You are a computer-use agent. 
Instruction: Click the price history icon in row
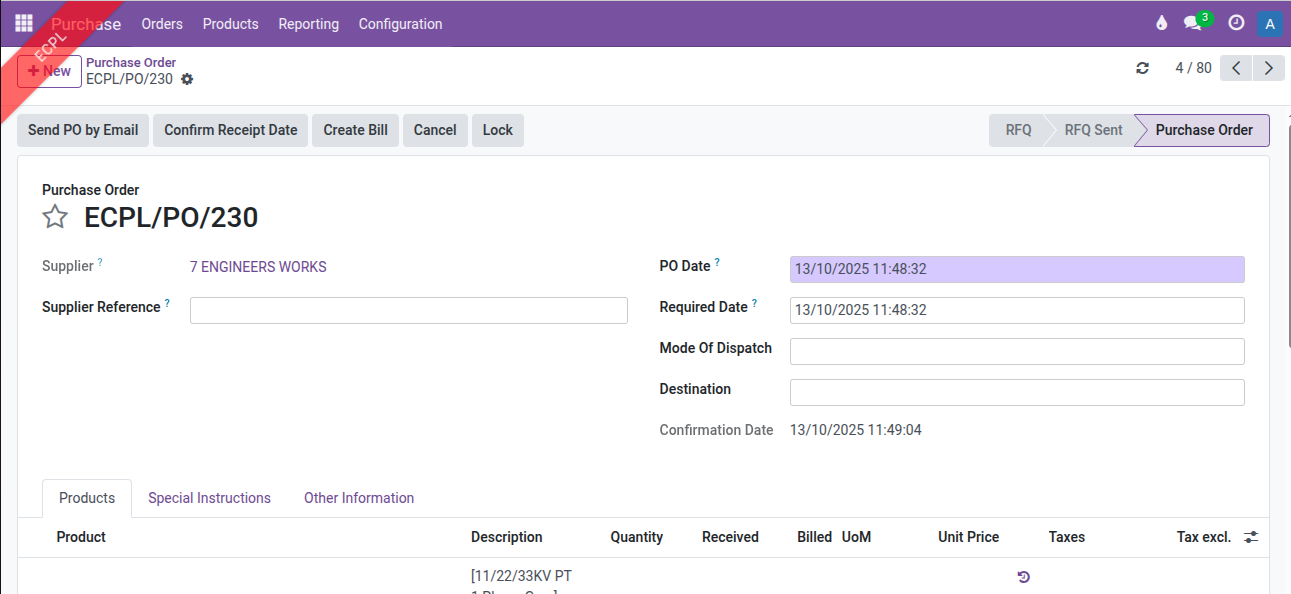pyautogui.click(x=1023, y=576)
